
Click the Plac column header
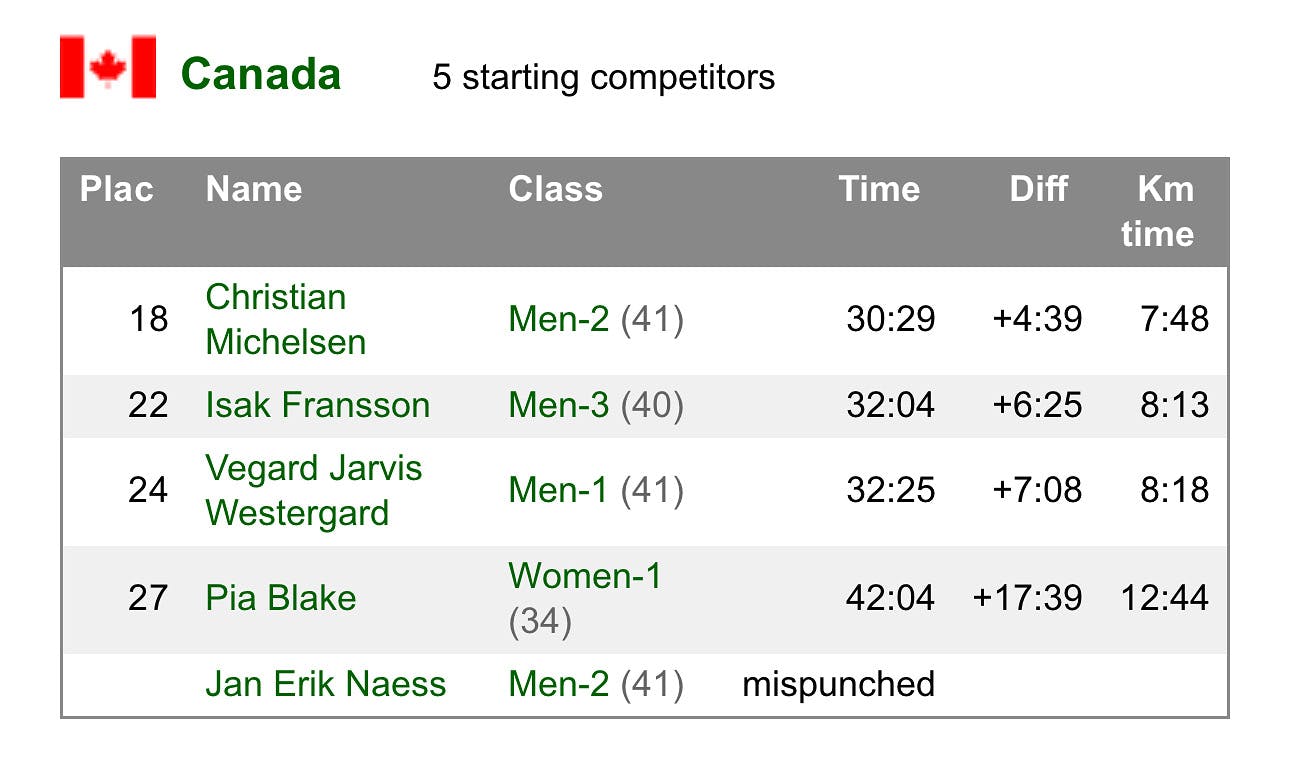pyautogui.click(x=117, y=189)
